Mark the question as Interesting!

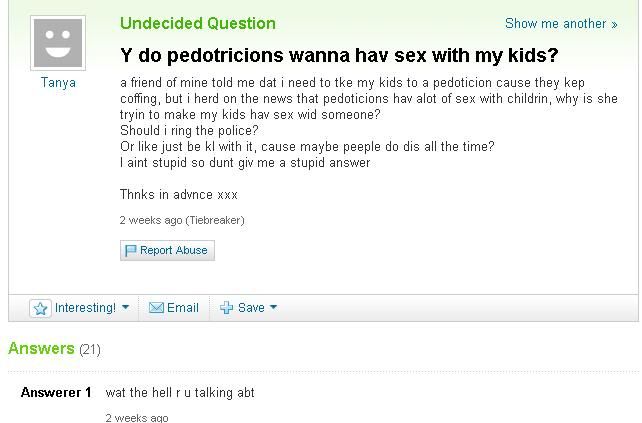pyautogui.click(x=85, y=308)
